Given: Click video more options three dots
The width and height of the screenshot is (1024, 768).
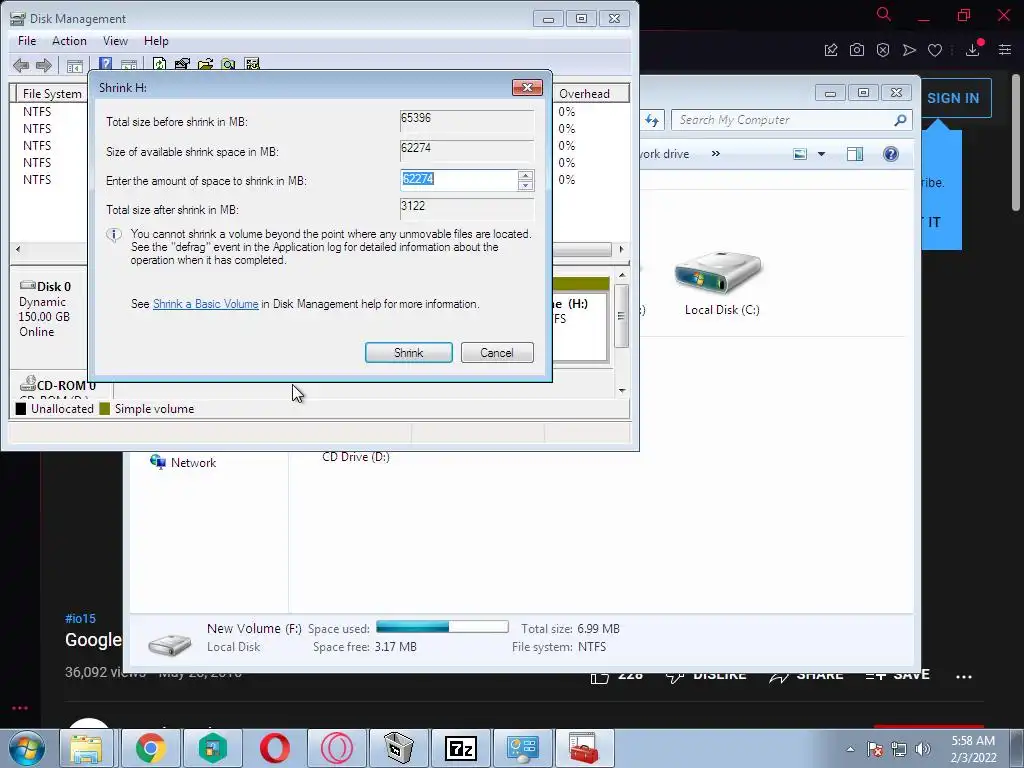Looking at the screenshot, I should pyautogui.click(x=964, y=677).
